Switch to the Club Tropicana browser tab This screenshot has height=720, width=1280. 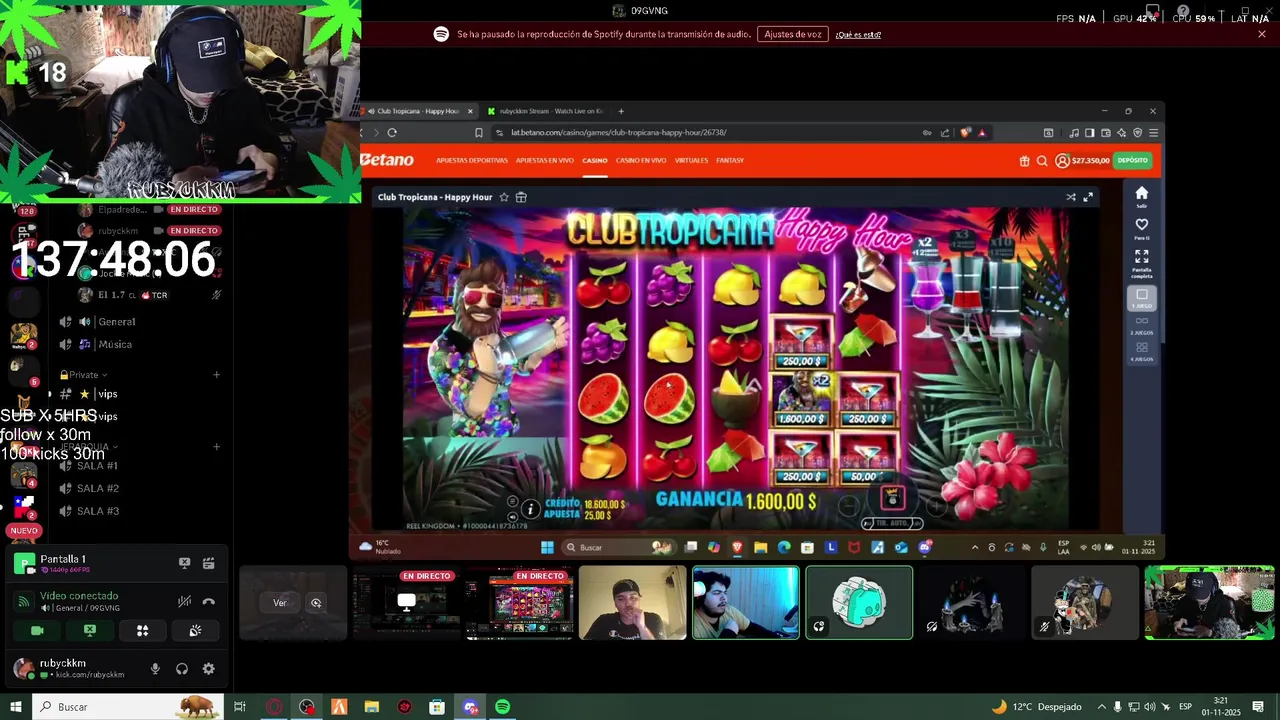419,111
